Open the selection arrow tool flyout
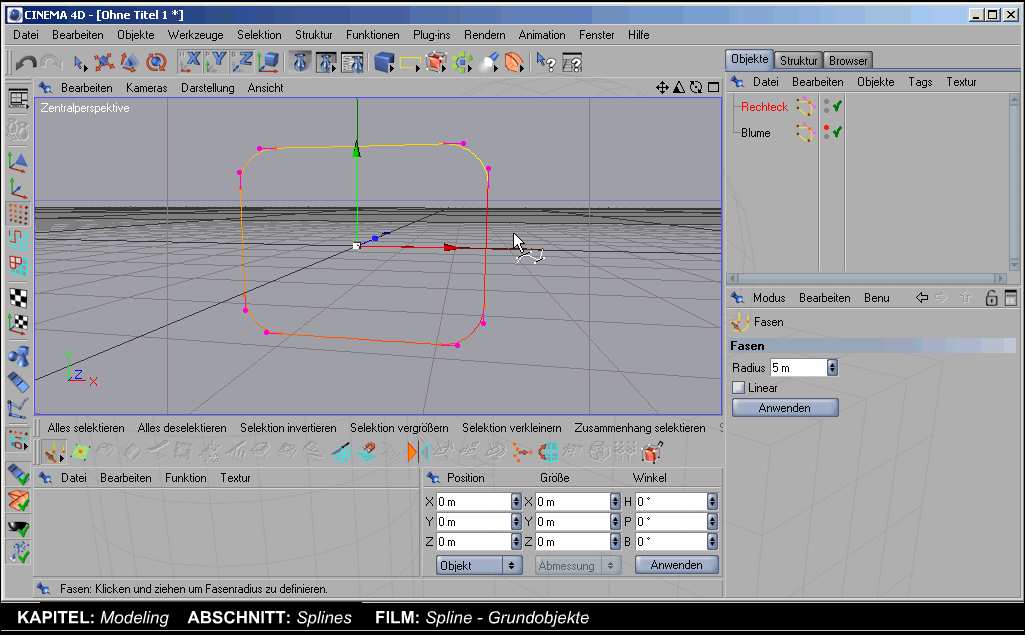Screen dimensions: 1025x635 pyautogui.click(x=80, y=63)
